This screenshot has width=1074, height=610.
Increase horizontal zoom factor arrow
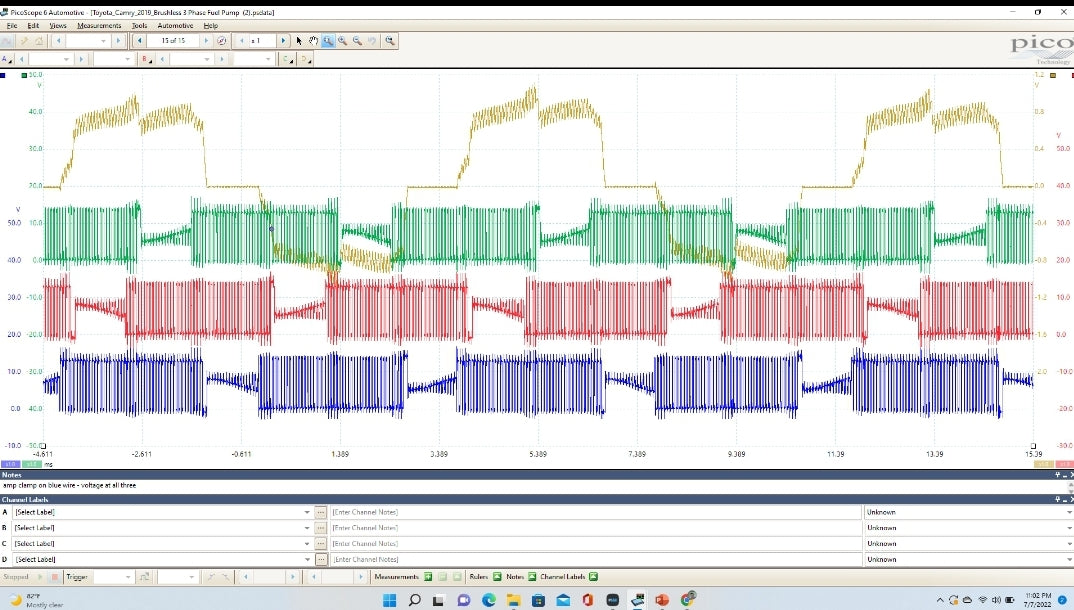(283, 41)
